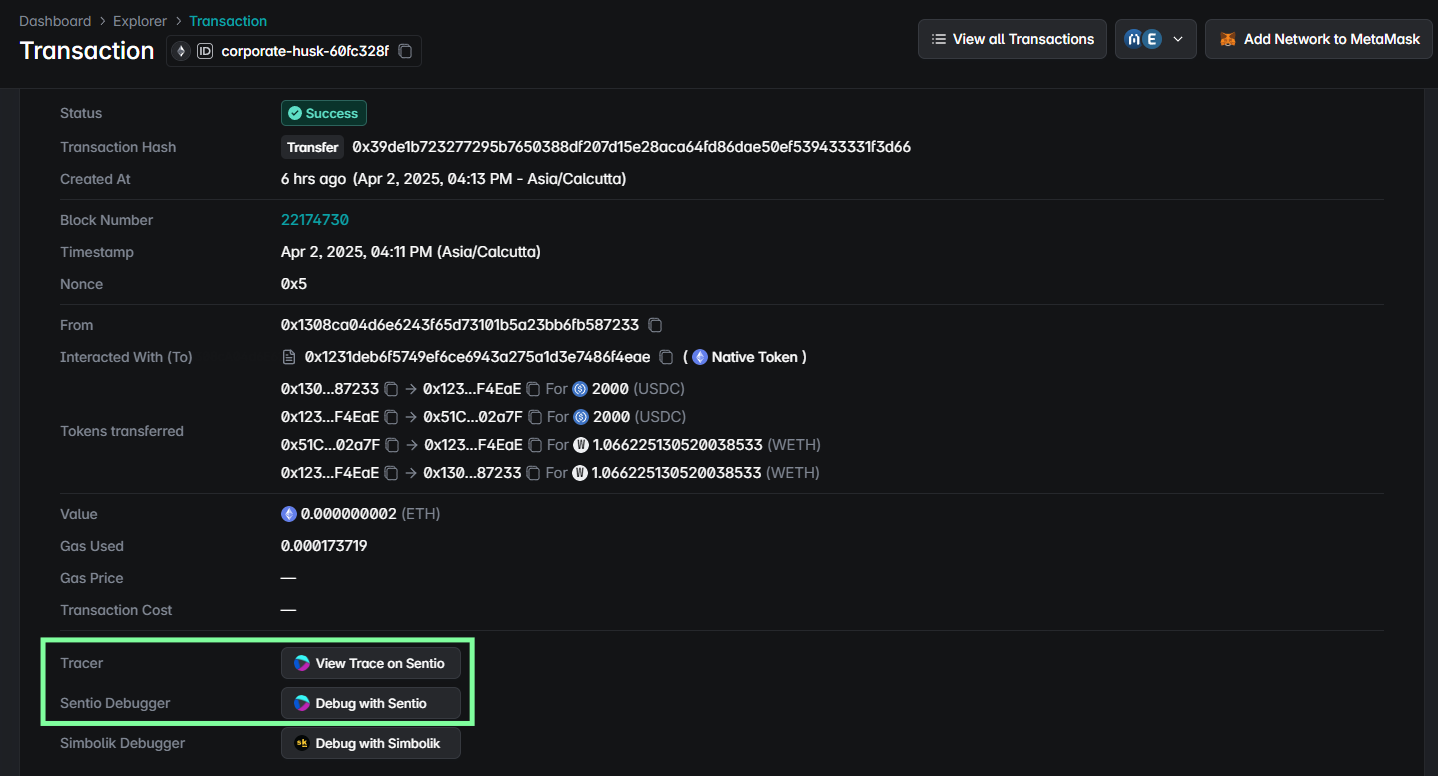Copy recipient 0x51C...02a7F in second USDC transfer
Viewport: 1438px width, 776px height.
(534, 417)
